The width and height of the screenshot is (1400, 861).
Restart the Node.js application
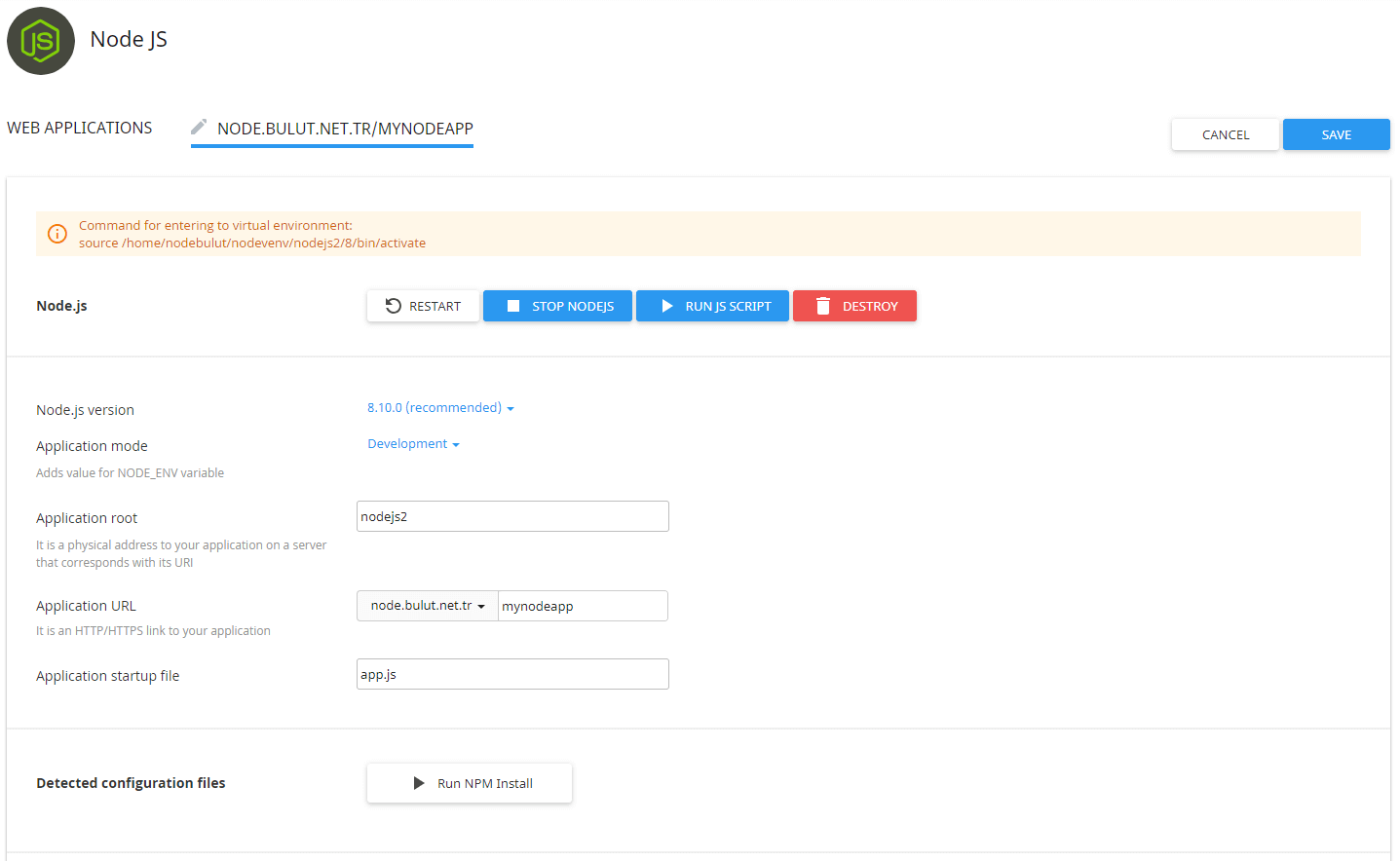[x=423, y=306]
